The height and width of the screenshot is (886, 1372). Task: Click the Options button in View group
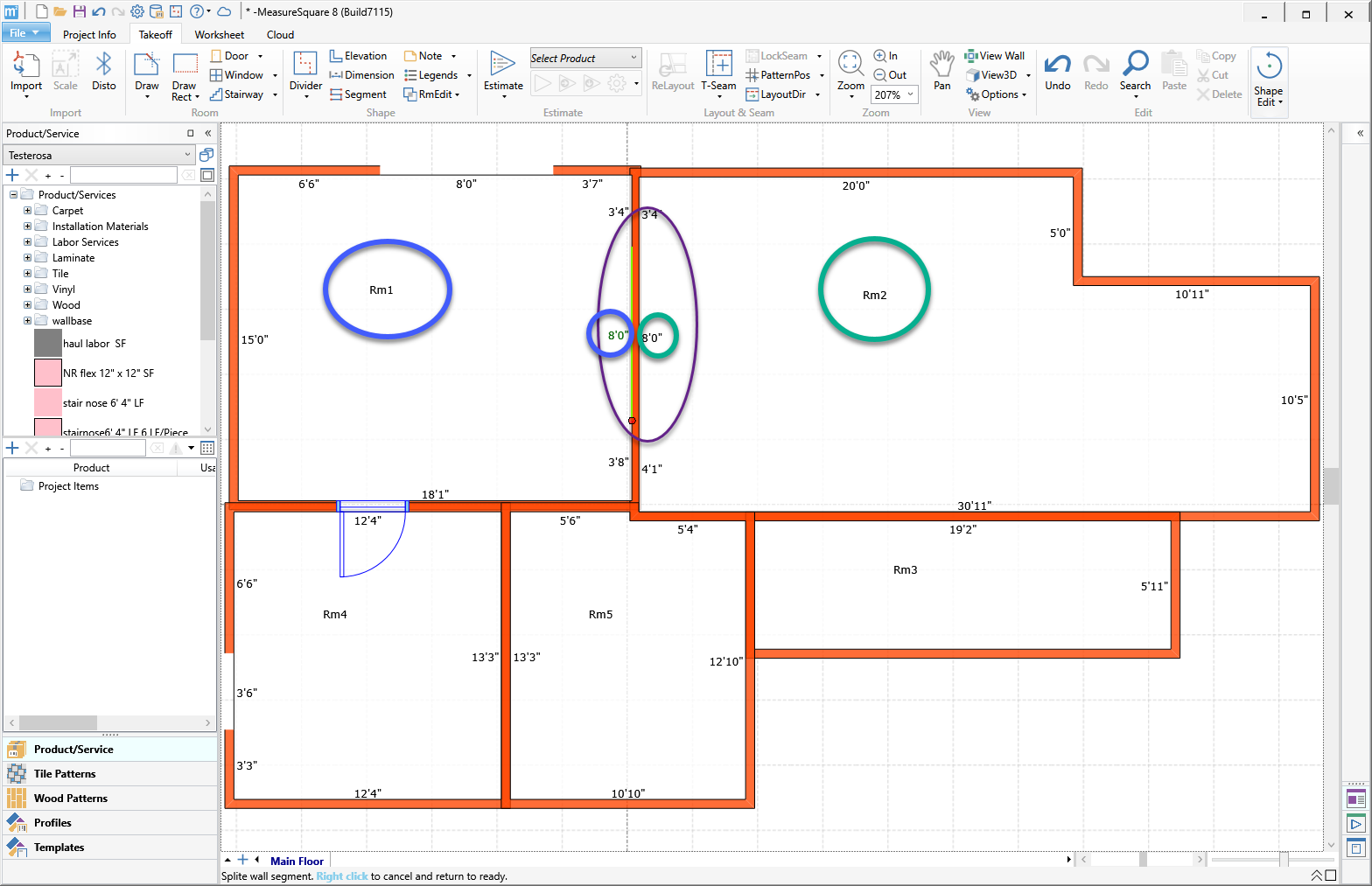point(996,94)
